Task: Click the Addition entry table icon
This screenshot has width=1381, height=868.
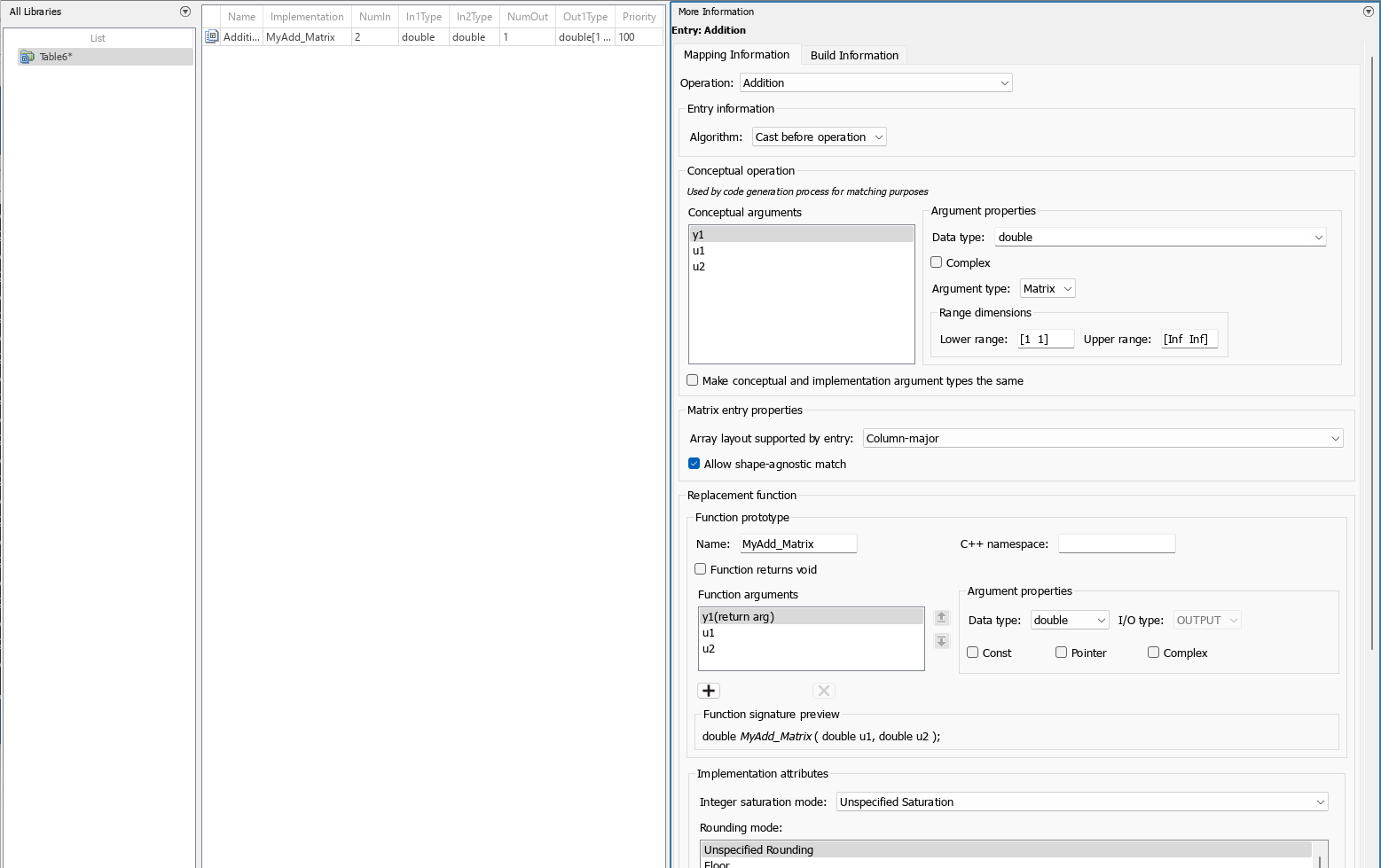Action: point(211,36)
